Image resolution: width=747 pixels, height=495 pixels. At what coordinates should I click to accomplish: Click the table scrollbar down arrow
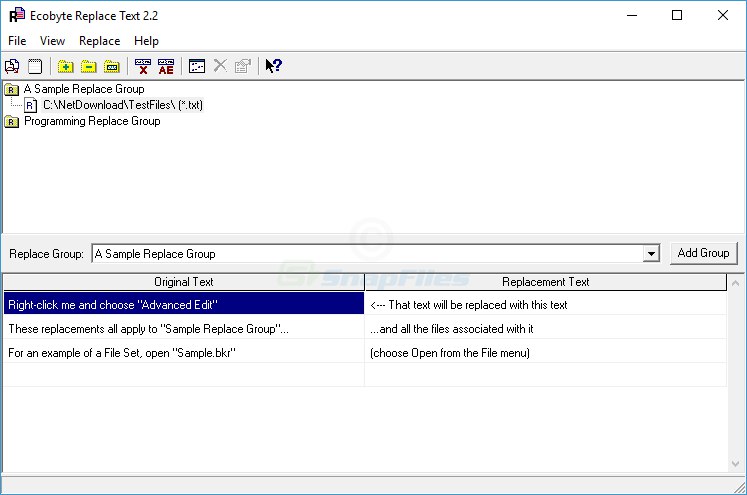click(x=736, y=464)
